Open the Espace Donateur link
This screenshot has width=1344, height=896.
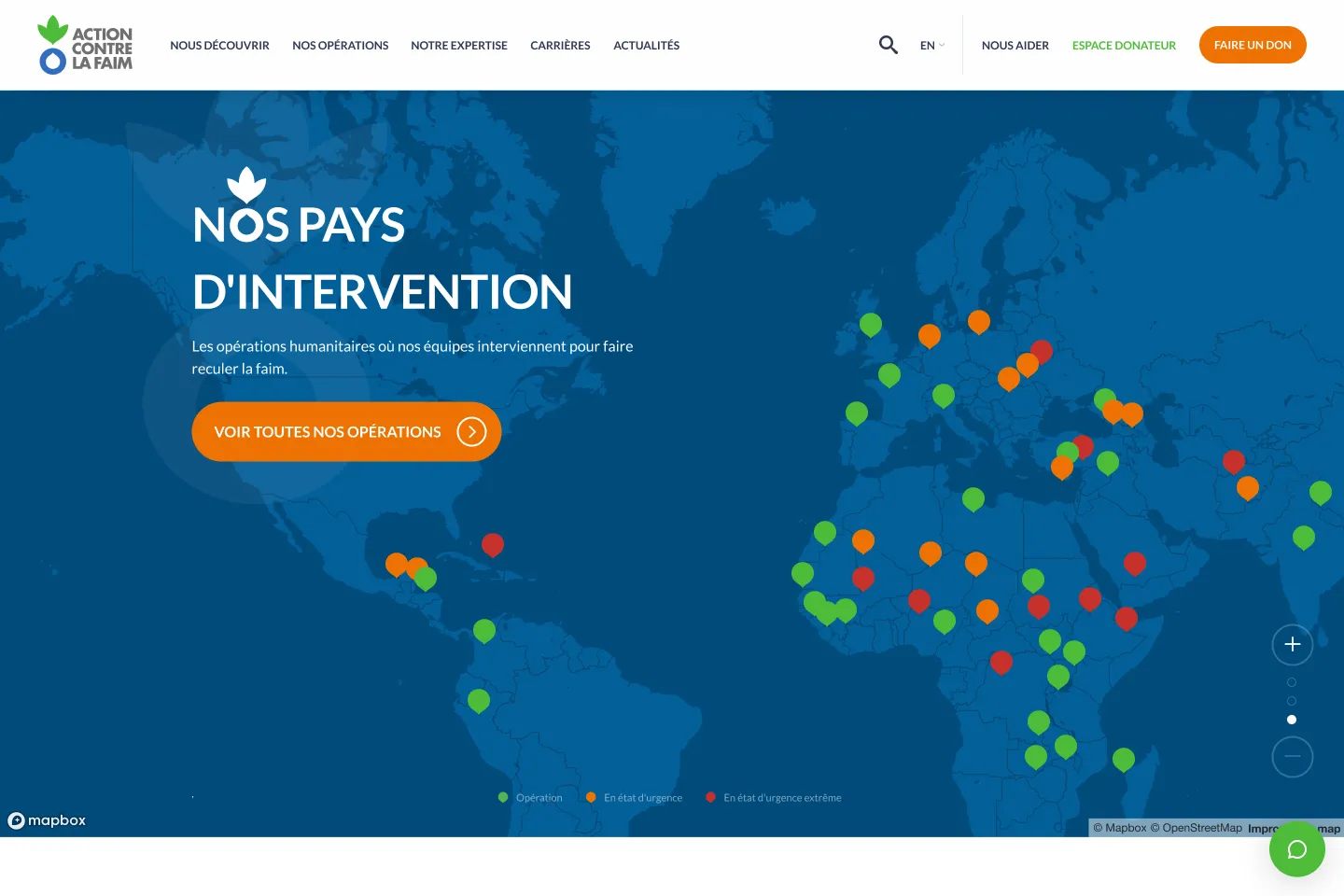coord(1124,45)
